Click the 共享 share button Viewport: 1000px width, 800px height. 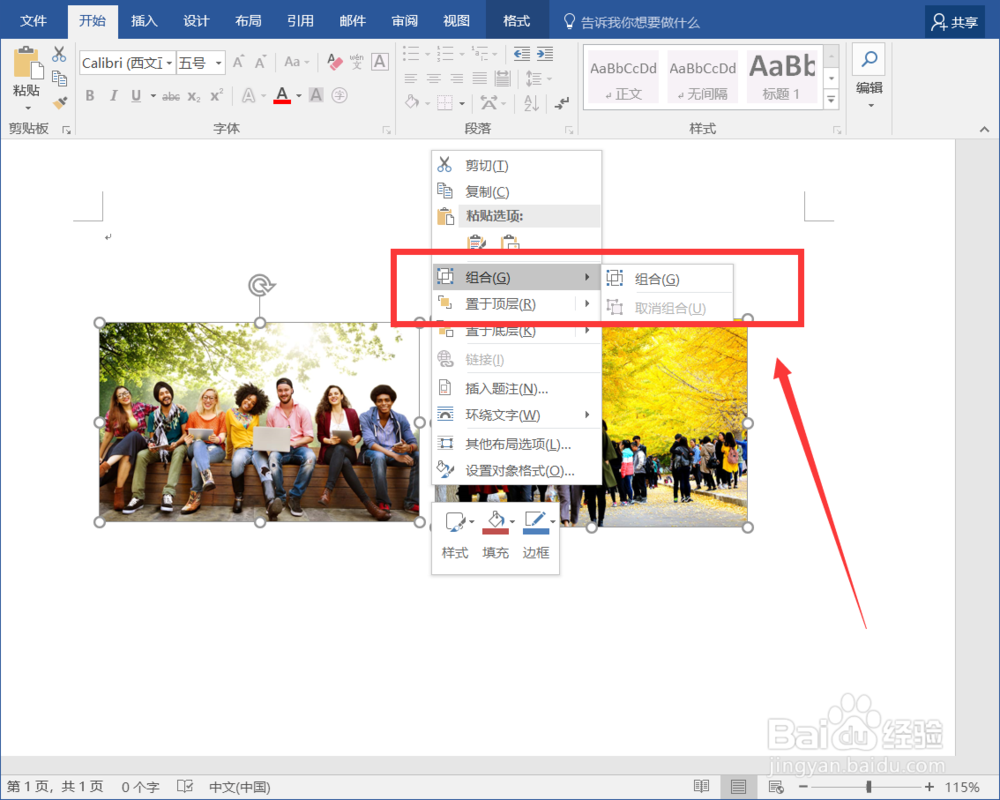tap(954, 22)
